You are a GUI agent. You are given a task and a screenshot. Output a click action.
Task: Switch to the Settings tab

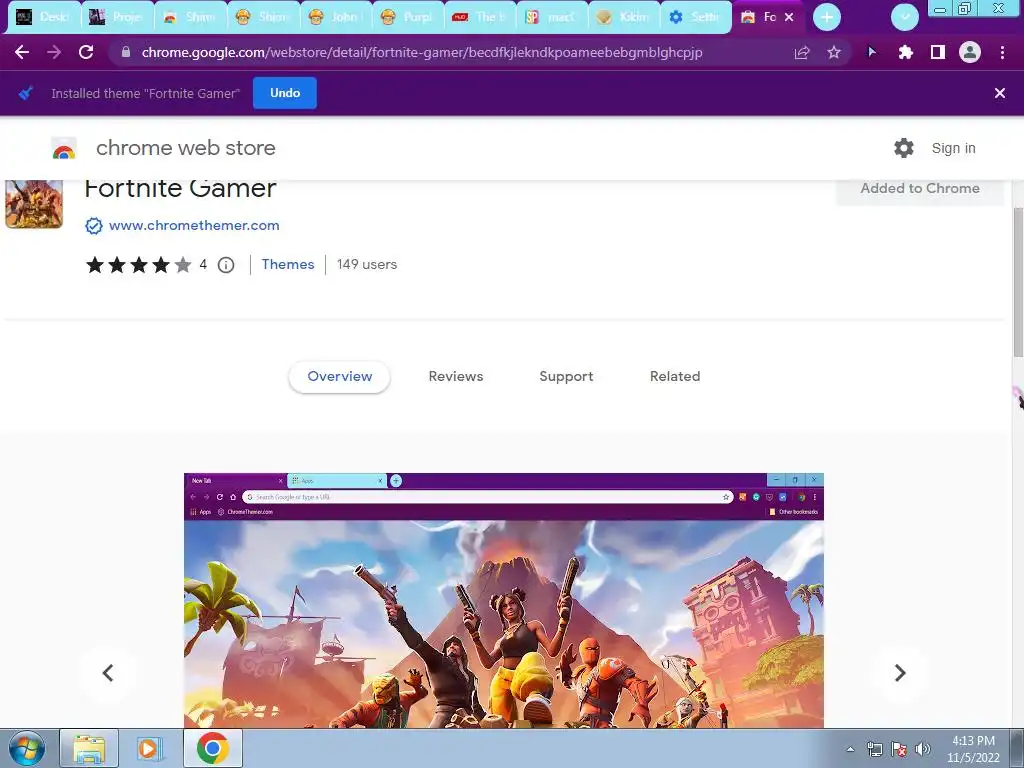click(x=696, y=17)
